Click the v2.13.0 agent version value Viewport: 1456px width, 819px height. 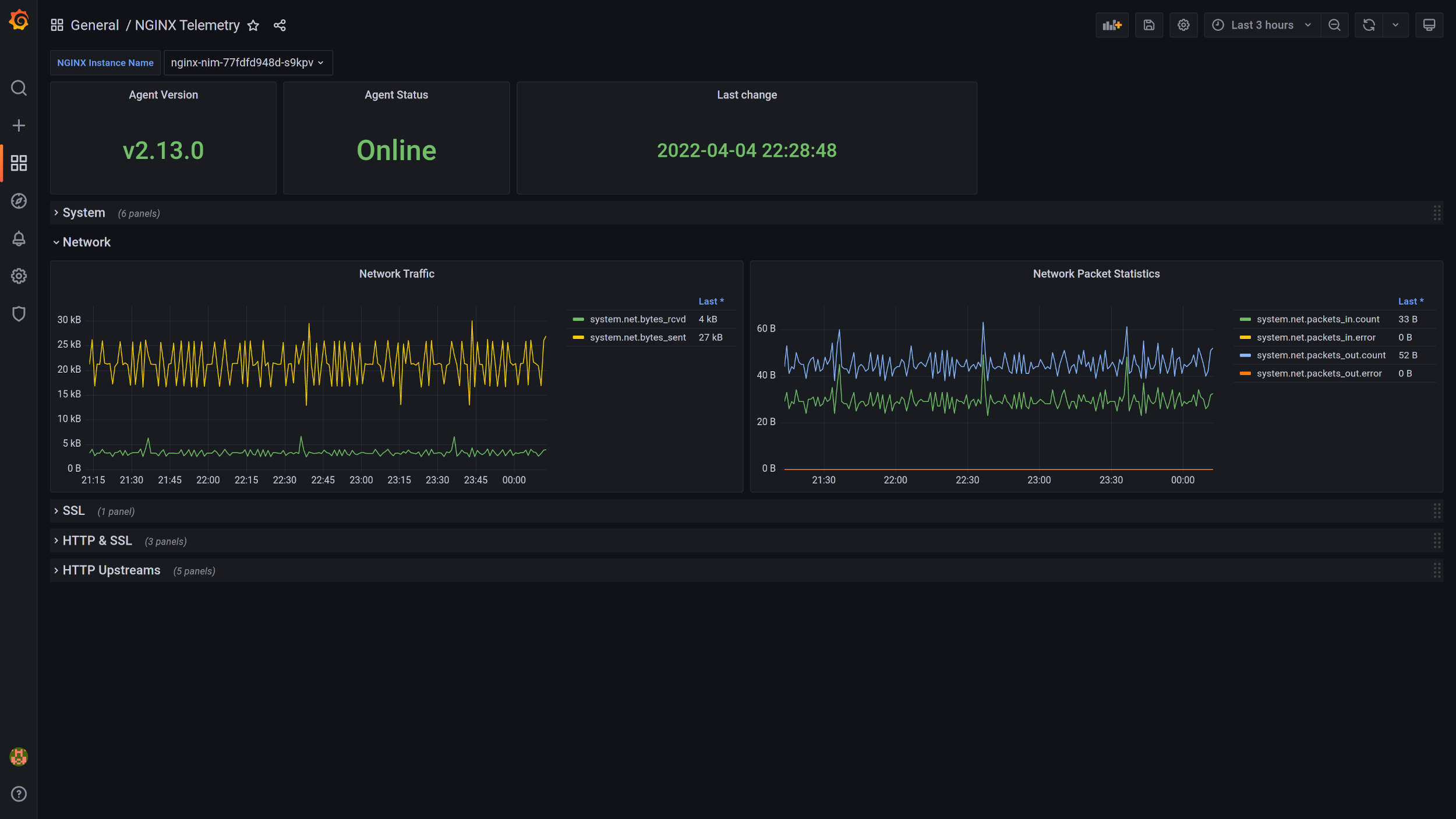pos(163,150)
